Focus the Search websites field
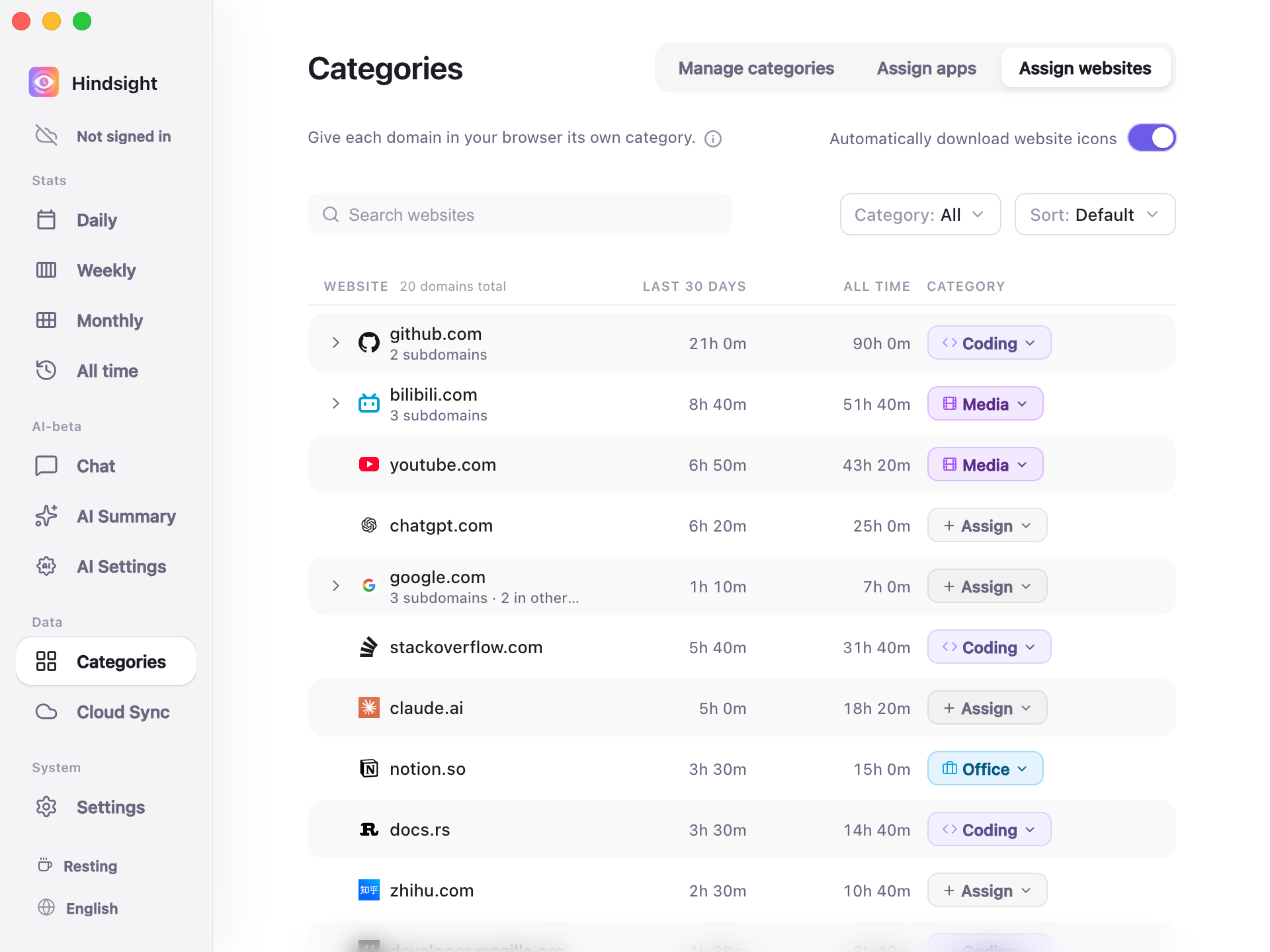The image size is (1270, 952). 519,214
